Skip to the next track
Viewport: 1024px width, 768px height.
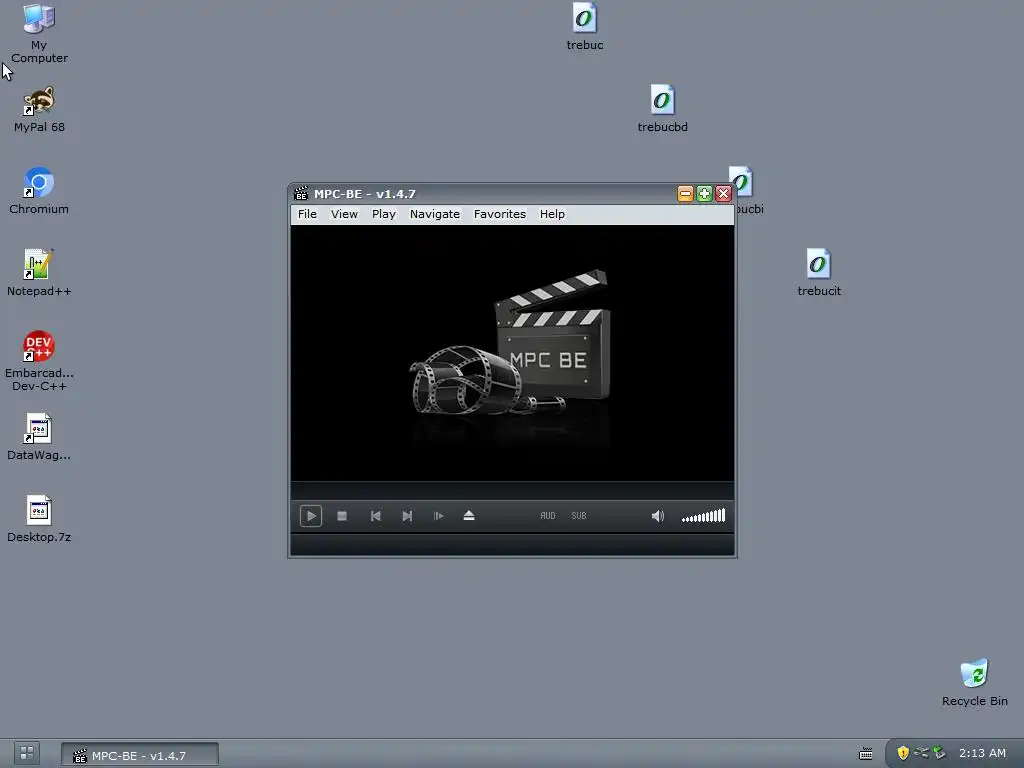coord(407,516)
